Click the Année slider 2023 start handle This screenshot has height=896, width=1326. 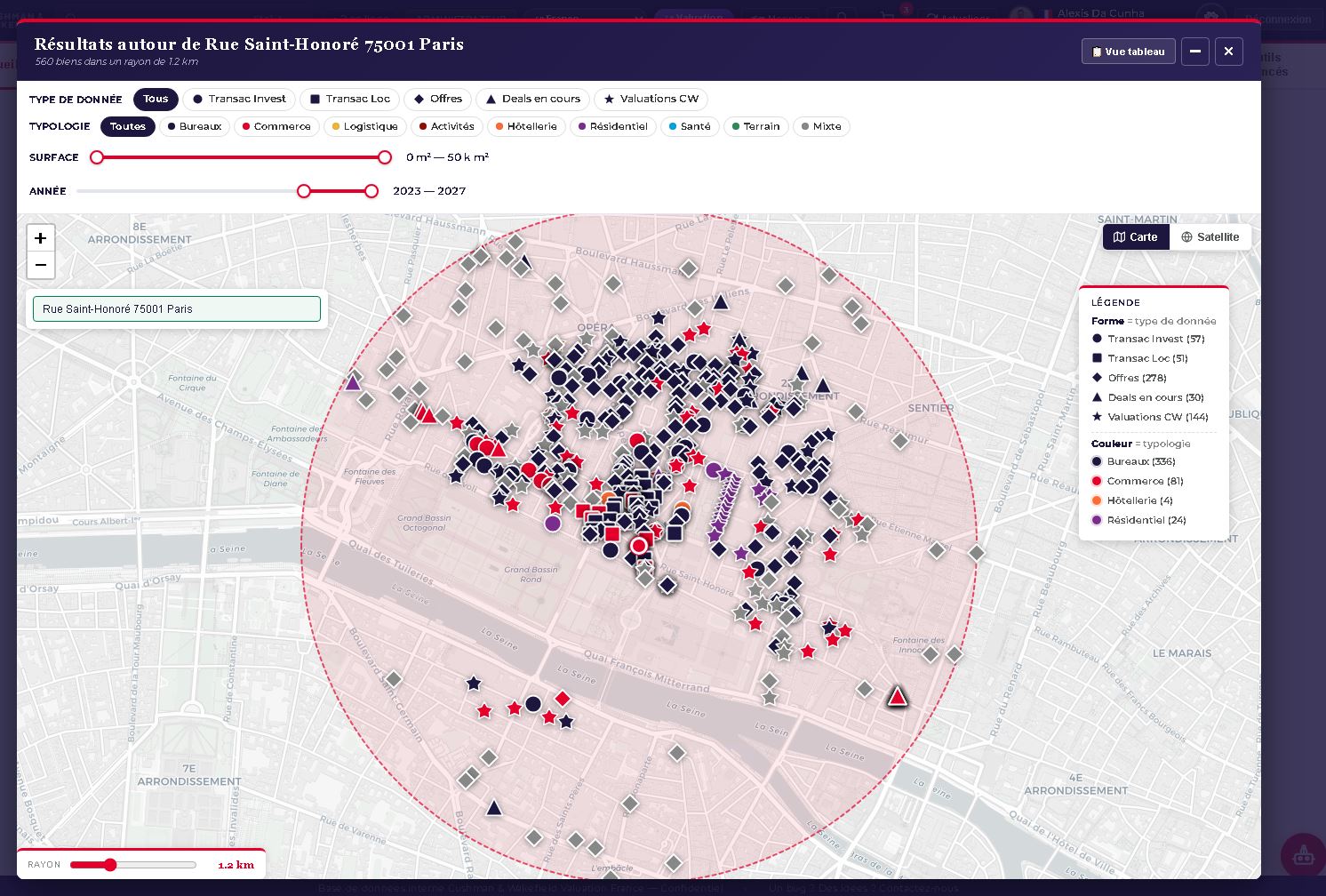pyautogui.click(x=304, y=191)
